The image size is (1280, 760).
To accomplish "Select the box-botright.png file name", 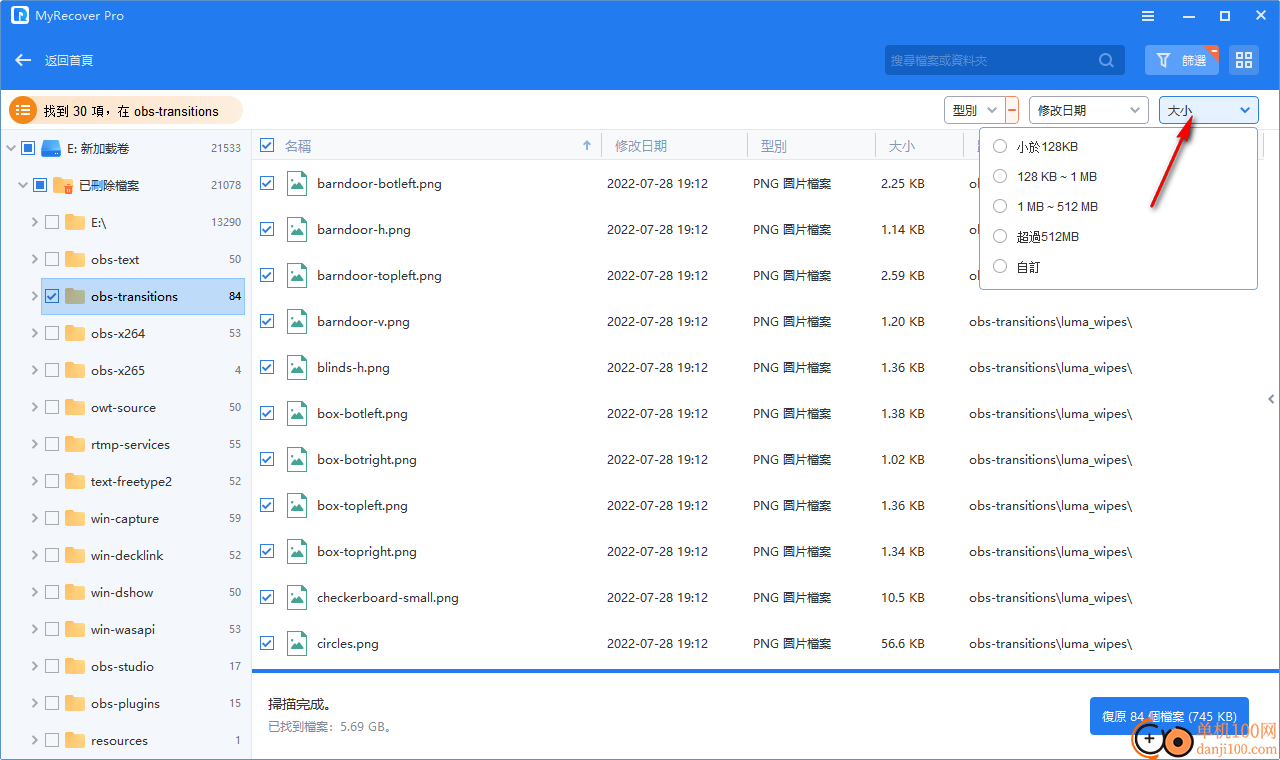I will (367, 459).
